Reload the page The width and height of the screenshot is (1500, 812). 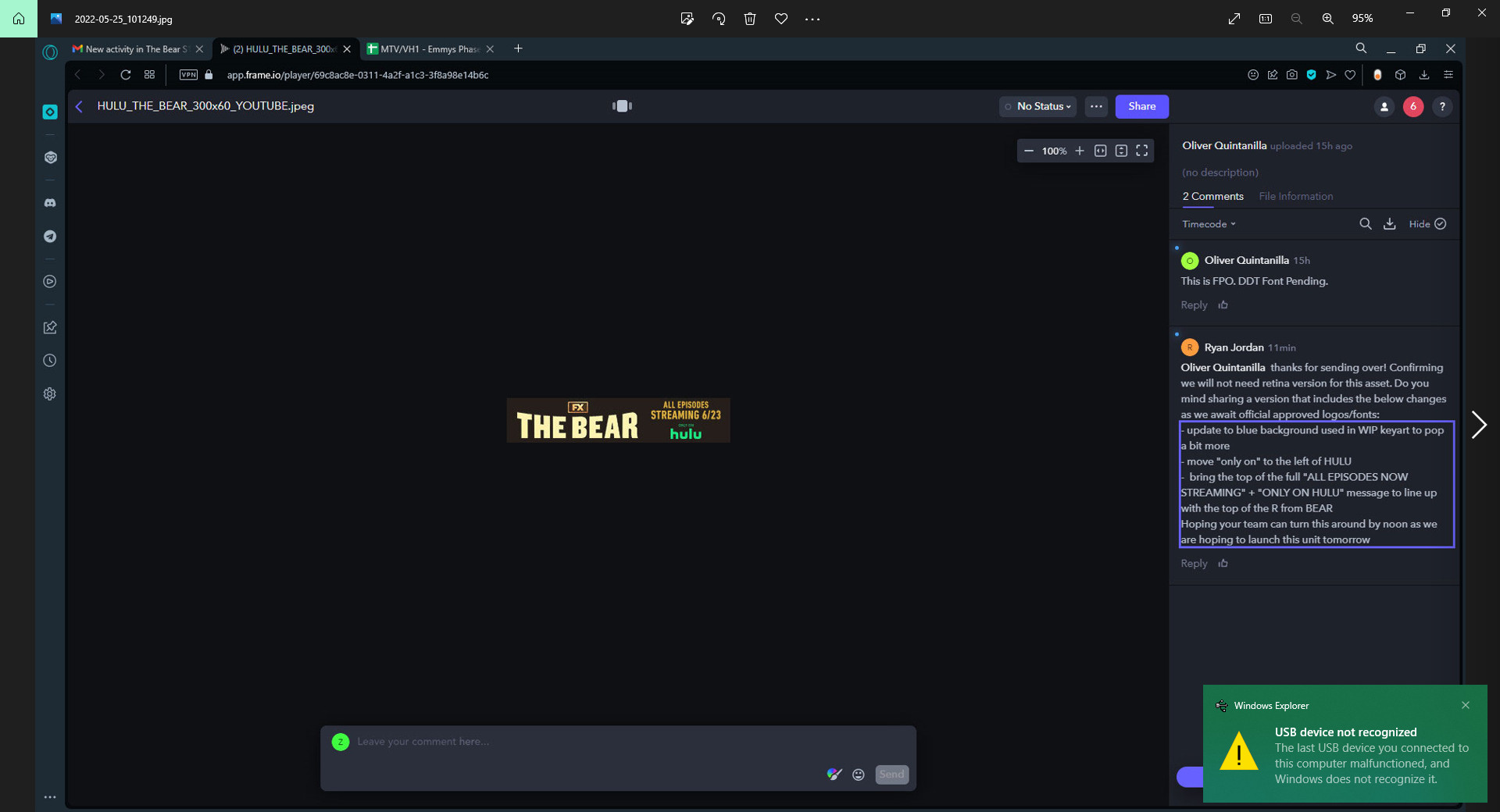pyautogui.click(x=125, y=75)
